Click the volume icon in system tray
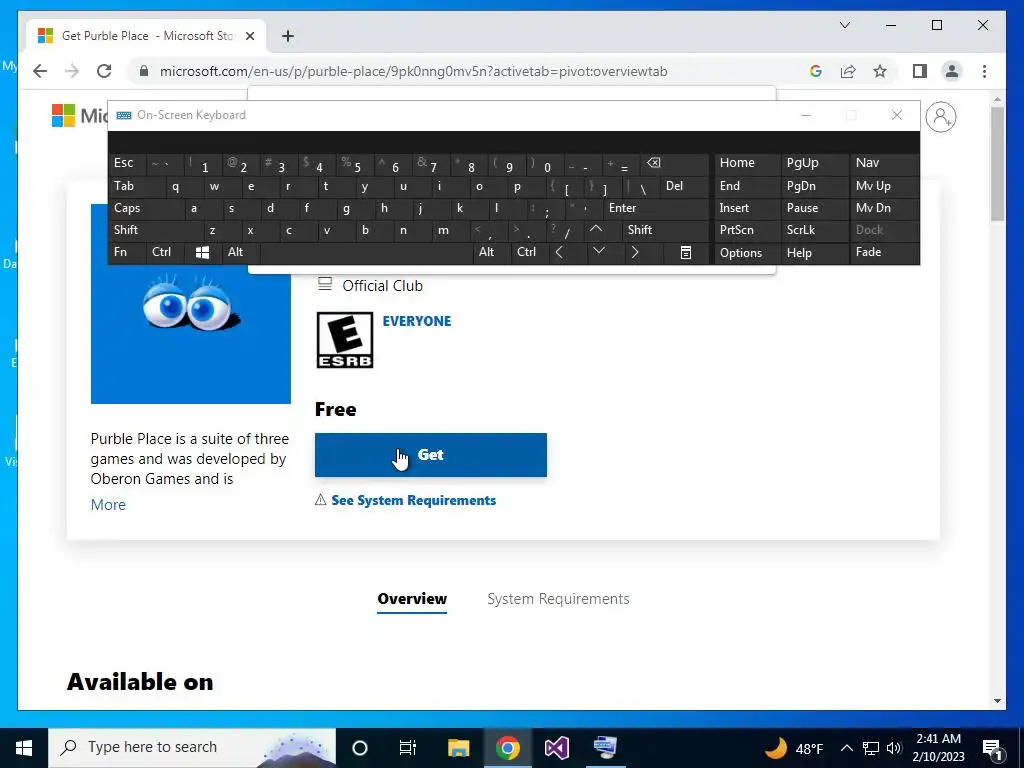 [x=893, y=748]
